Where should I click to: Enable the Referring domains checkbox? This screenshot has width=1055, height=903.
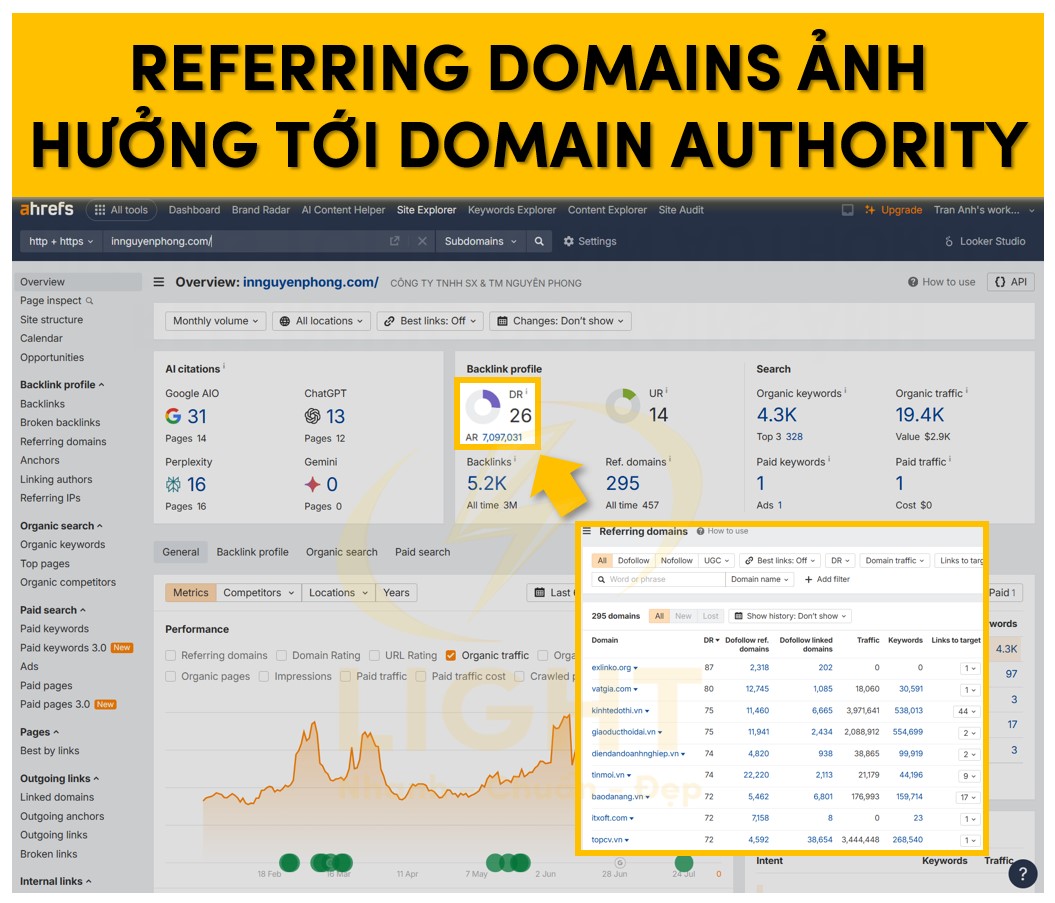tap(171, 655)
